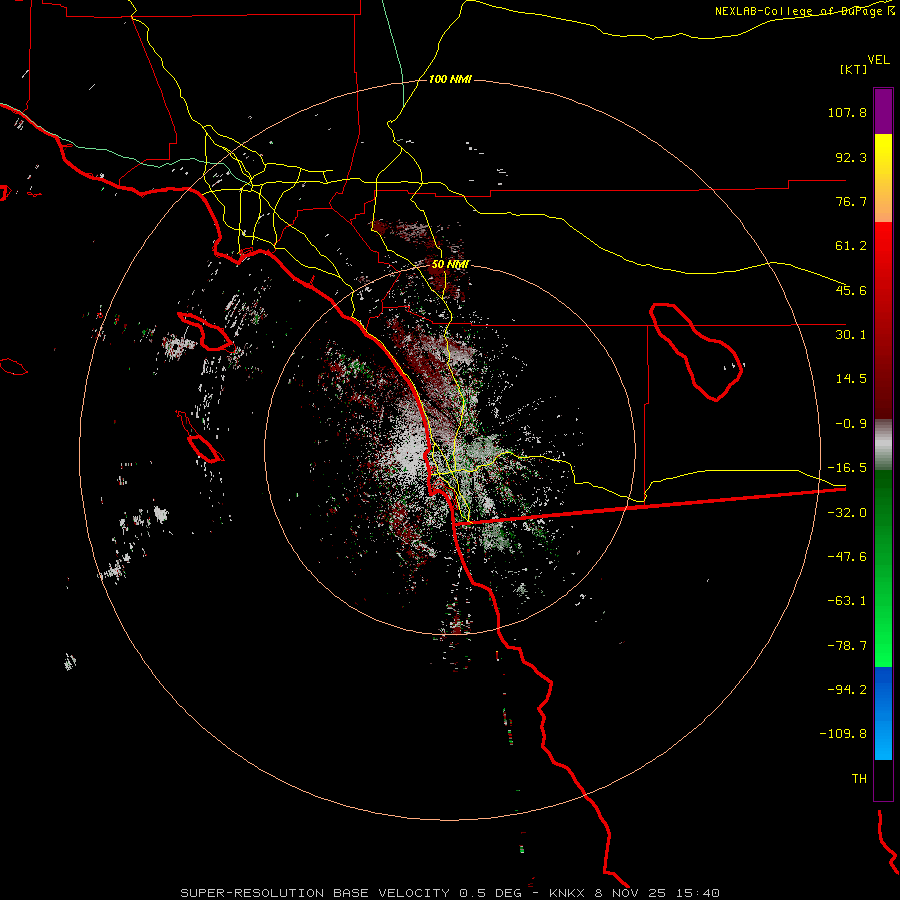Select the -47.6 legend value

[x=847, y=557]
